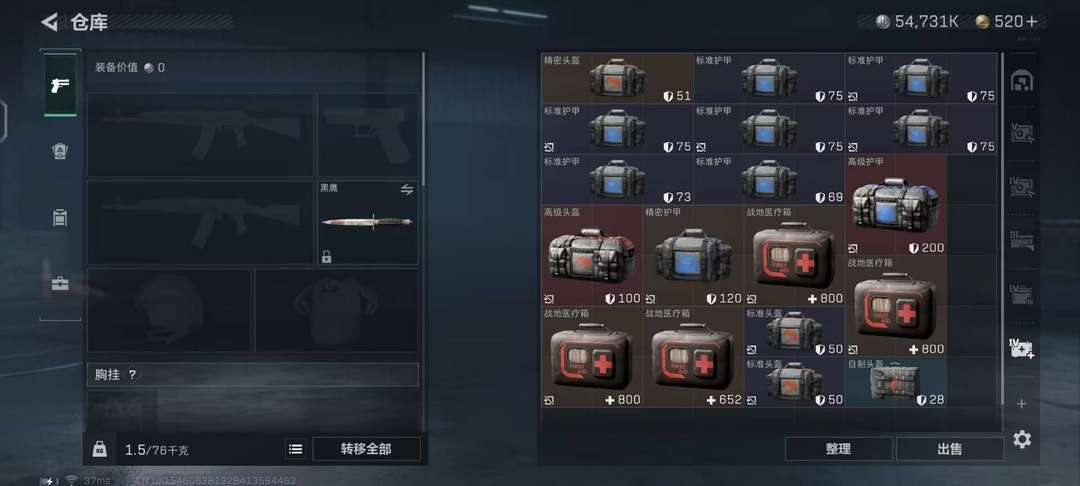Image resolution: width=1080 pixels, height=486 pixels.
Task: Click the question mark next to 胸挂
Action: tap(132, 375)
